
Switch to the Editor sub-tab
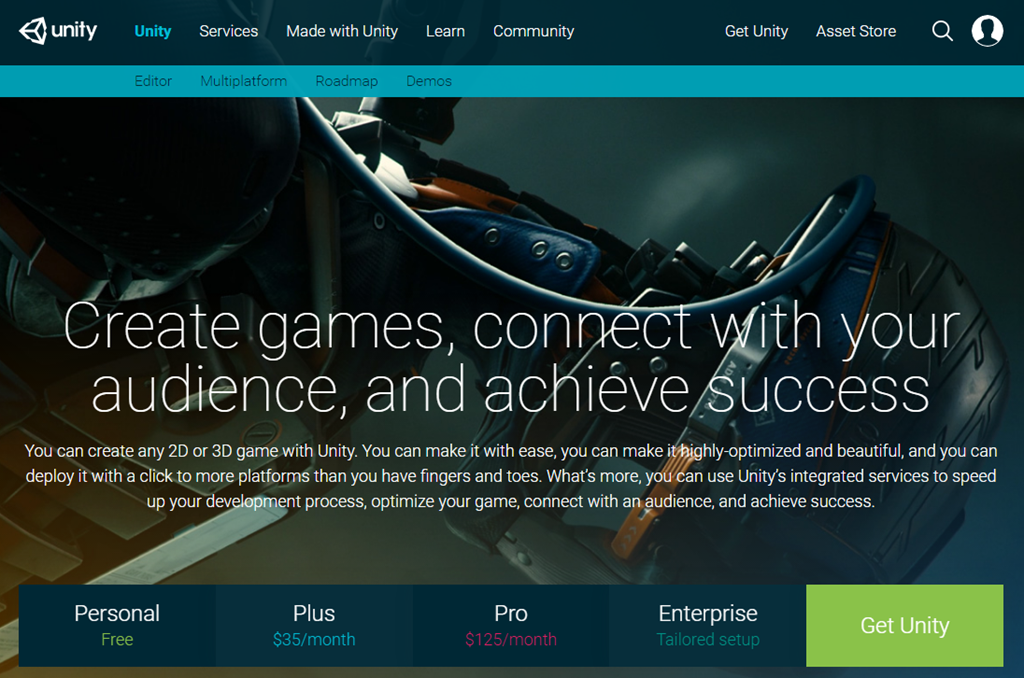(153, 81)
